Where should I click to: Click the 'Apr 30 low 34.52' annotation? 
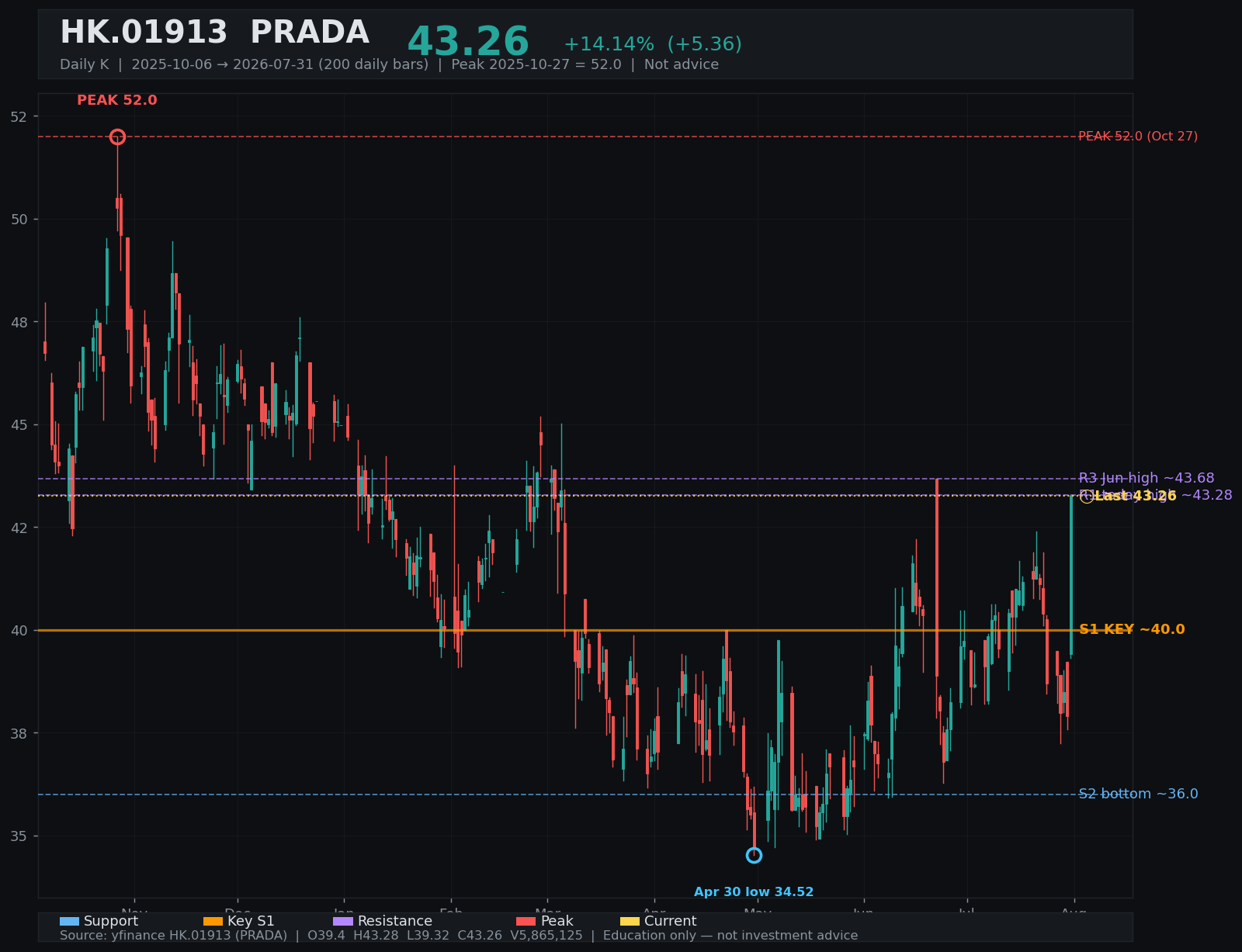coord(754,892)
